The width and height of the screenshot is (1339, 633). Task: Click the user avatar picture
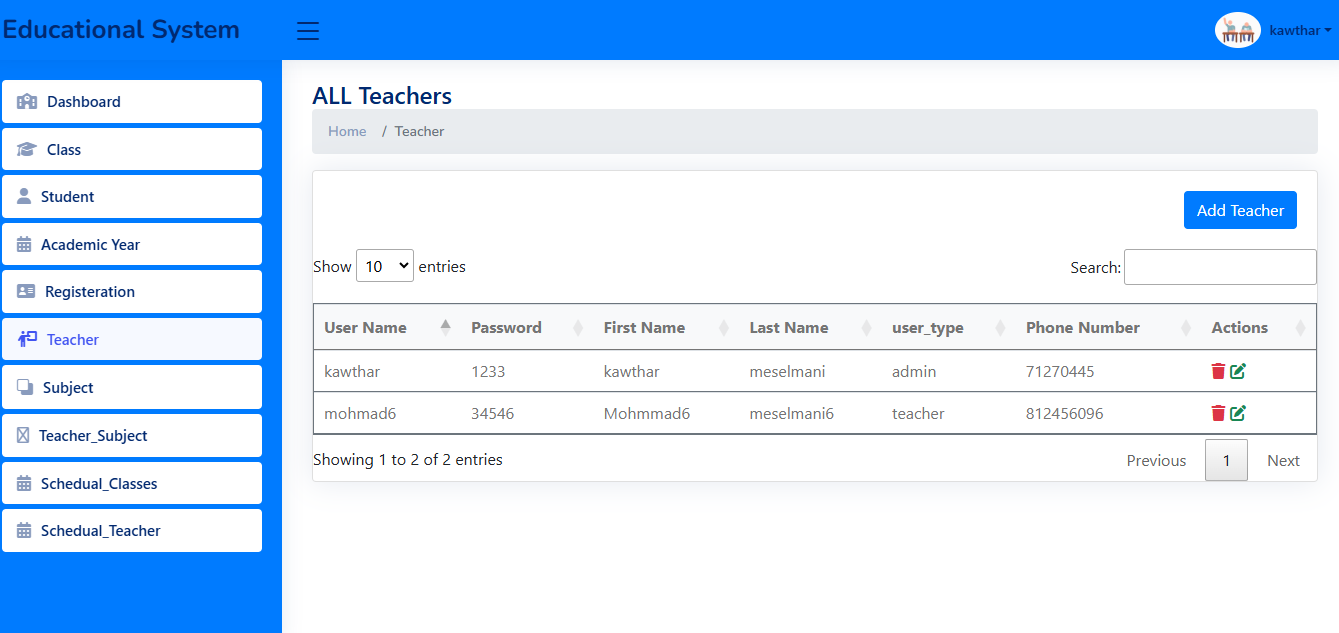pos(1237,30)
